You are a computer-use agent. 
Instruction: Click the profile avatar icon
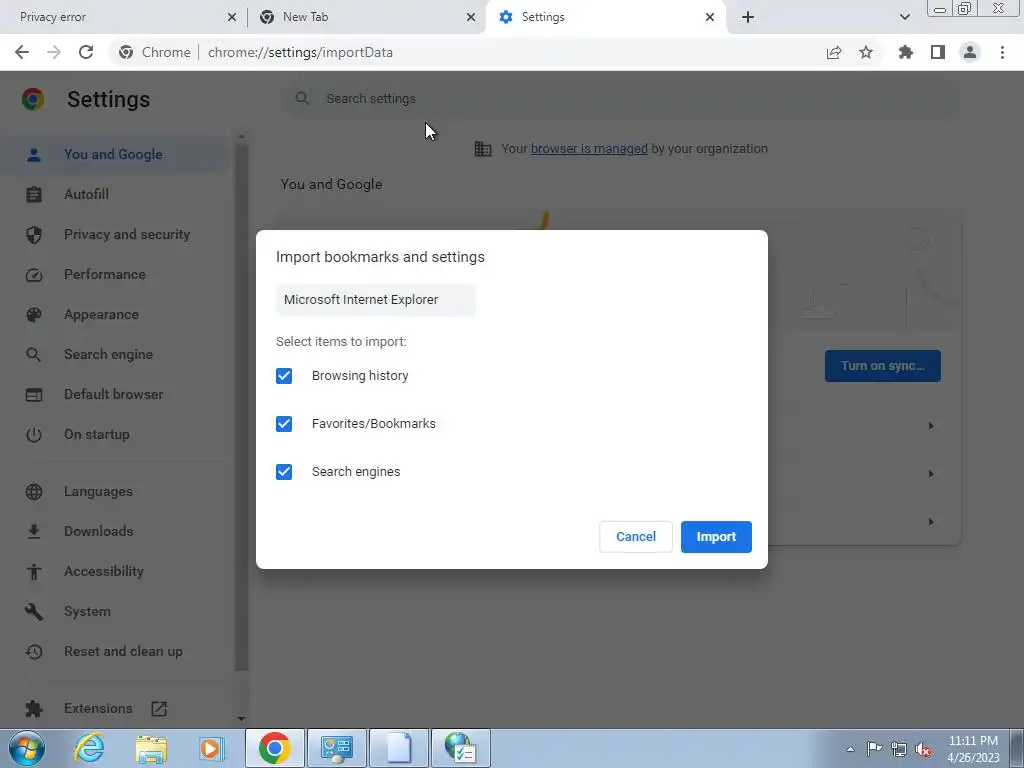(970, 52)
